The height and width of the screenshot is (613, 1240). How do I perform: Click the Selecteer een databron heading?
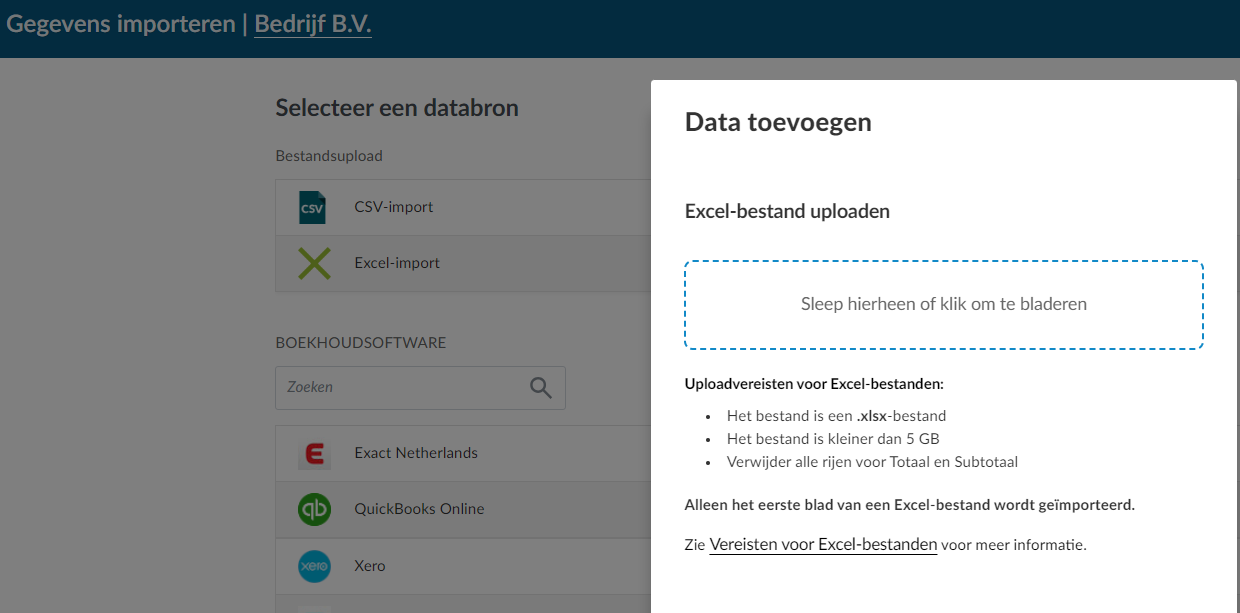[397, 108]
